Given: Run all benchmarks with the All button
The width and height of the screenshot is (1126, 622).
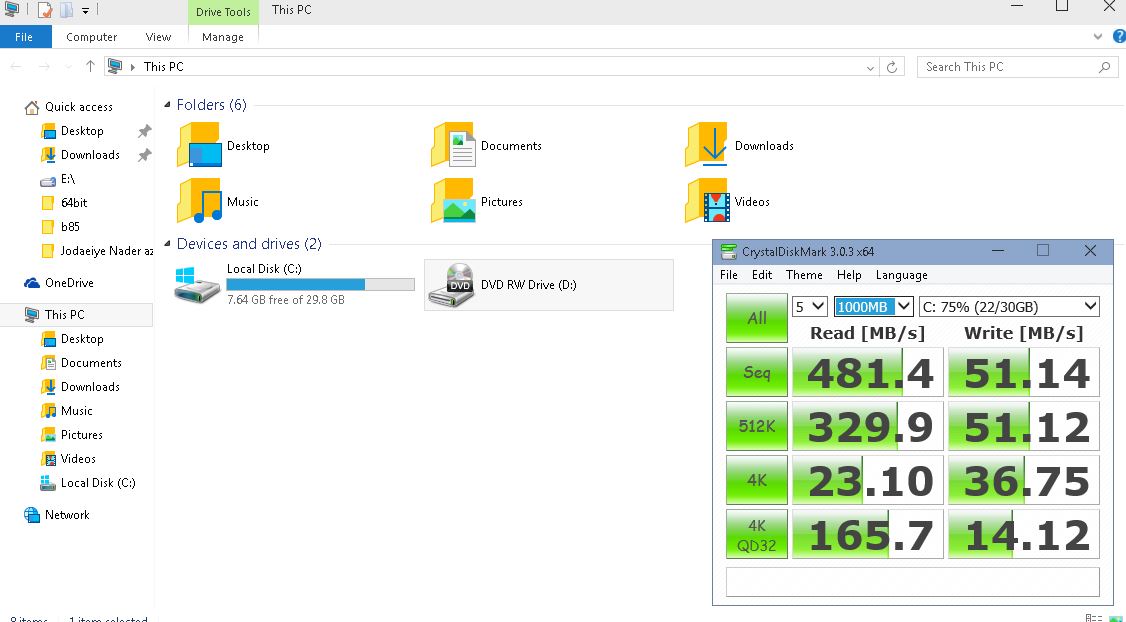Looking at the screenshot, I should click(757, 317).
